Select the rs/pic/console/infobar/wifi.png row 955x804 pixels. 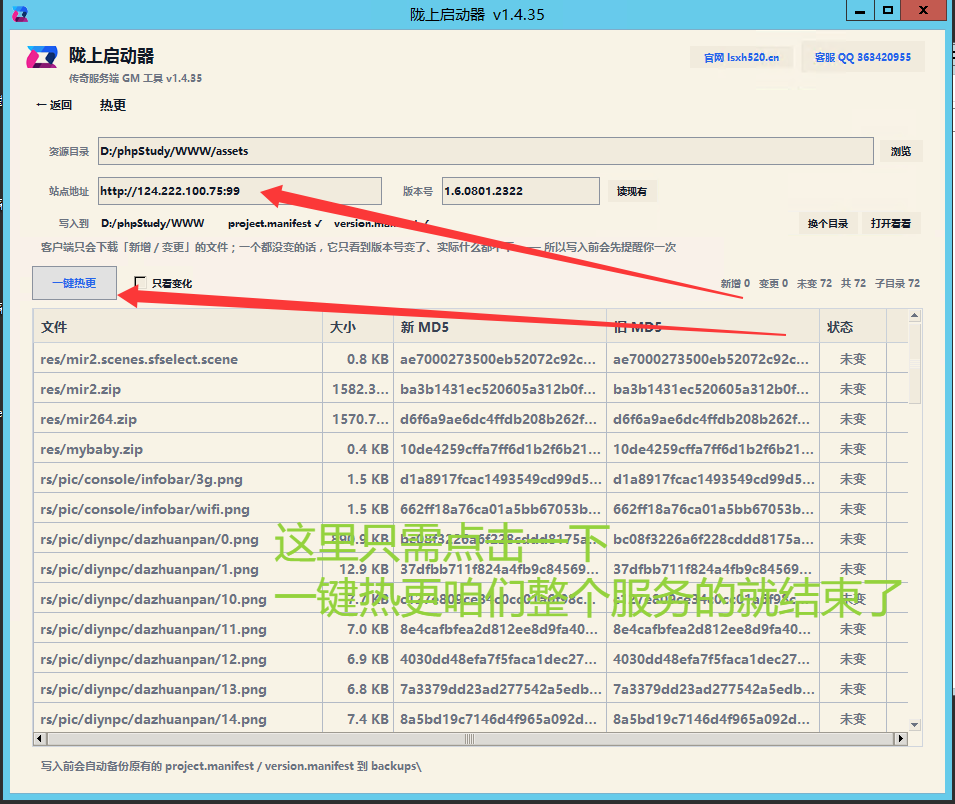tap(470, 509)
